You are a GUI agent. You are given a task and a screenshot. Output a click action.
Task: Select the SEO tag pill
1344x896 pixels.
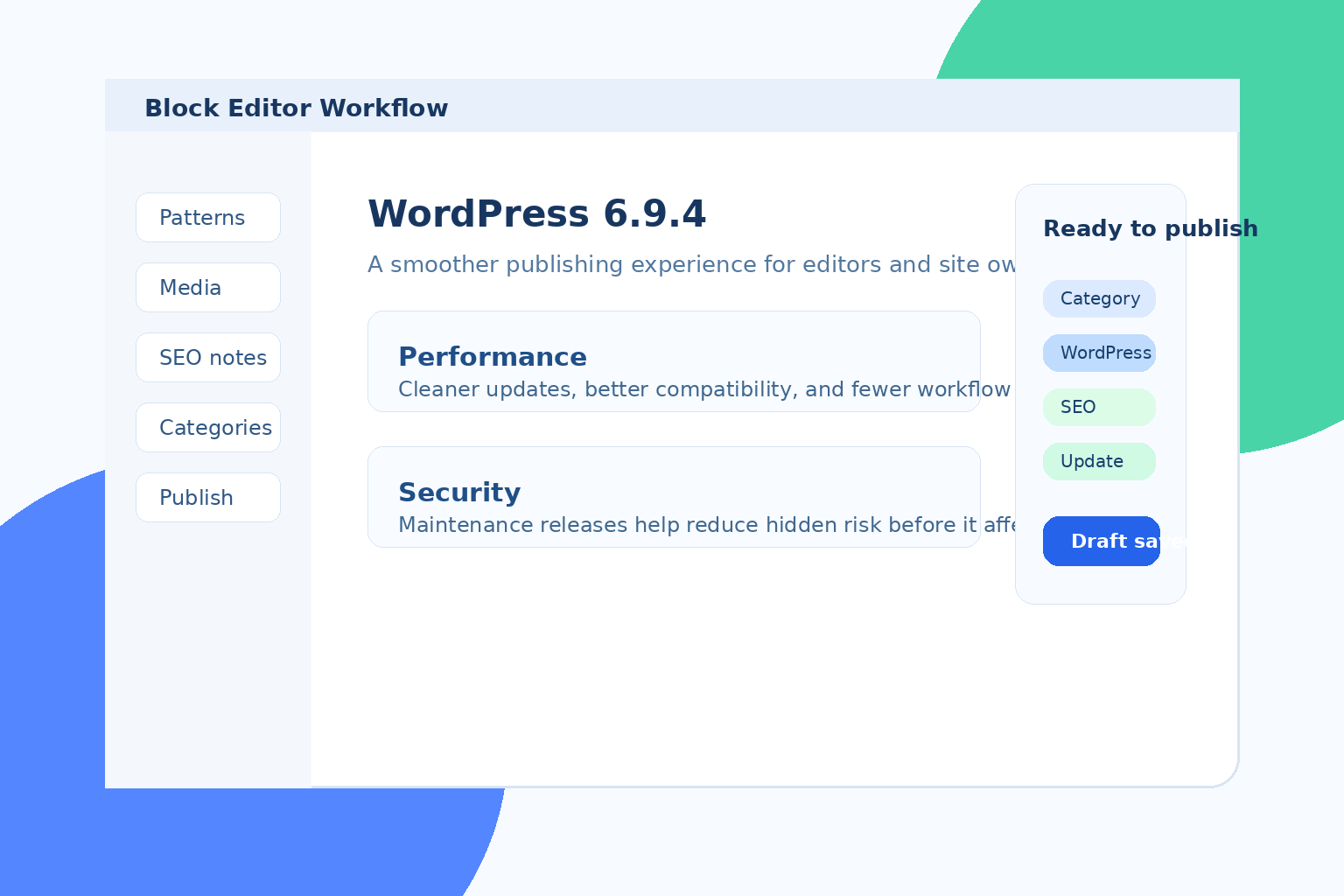(1099, 407)
